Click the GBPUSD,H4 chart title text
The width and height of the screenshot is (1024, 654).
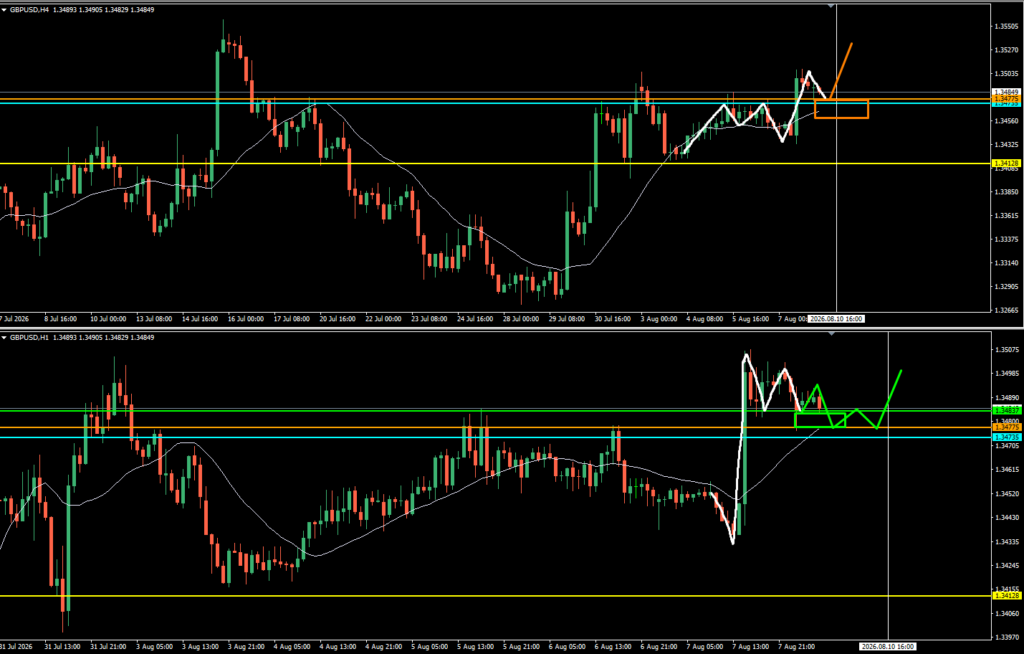(x=29, y=10)
